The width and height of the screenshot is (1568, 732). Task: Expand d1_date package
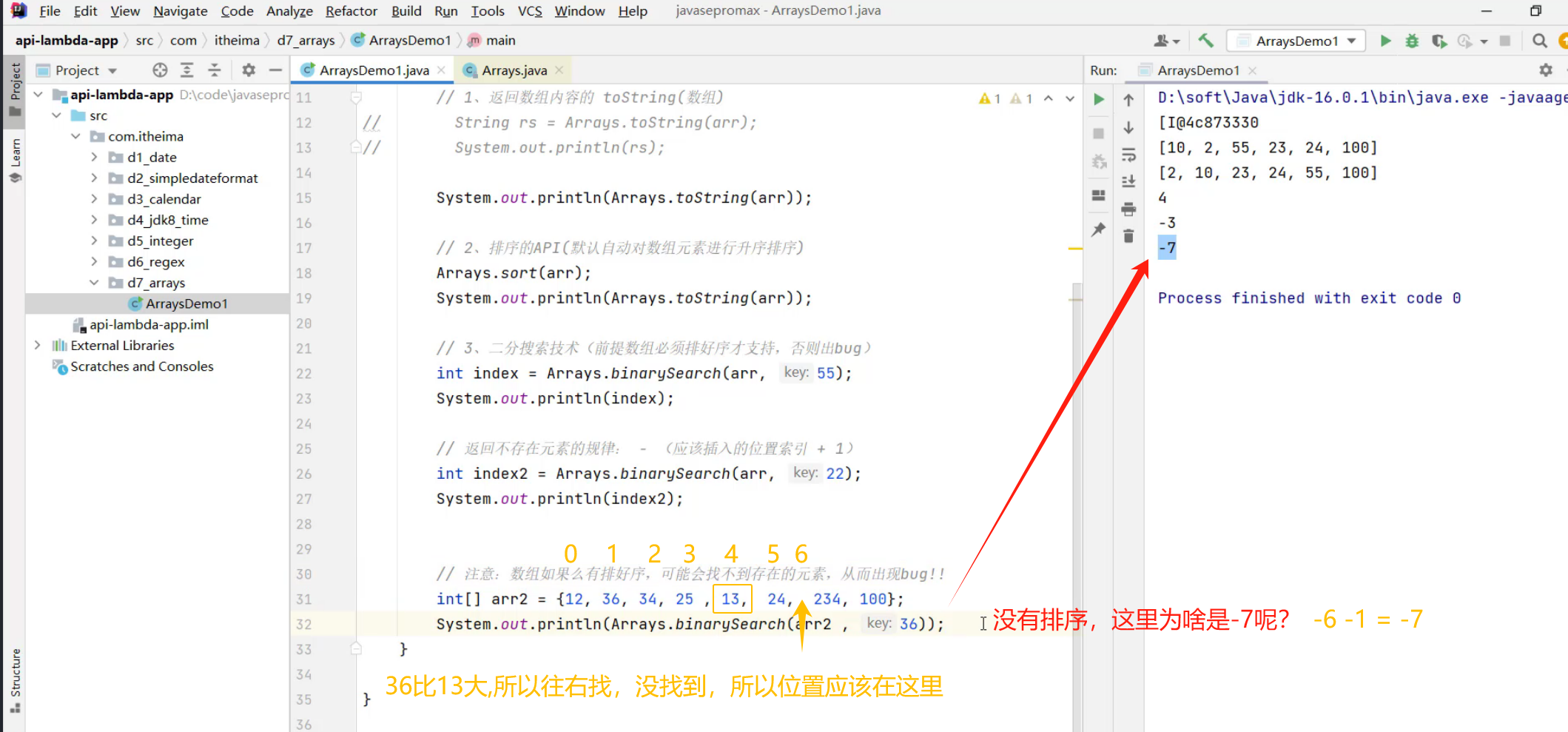(94, 157)
